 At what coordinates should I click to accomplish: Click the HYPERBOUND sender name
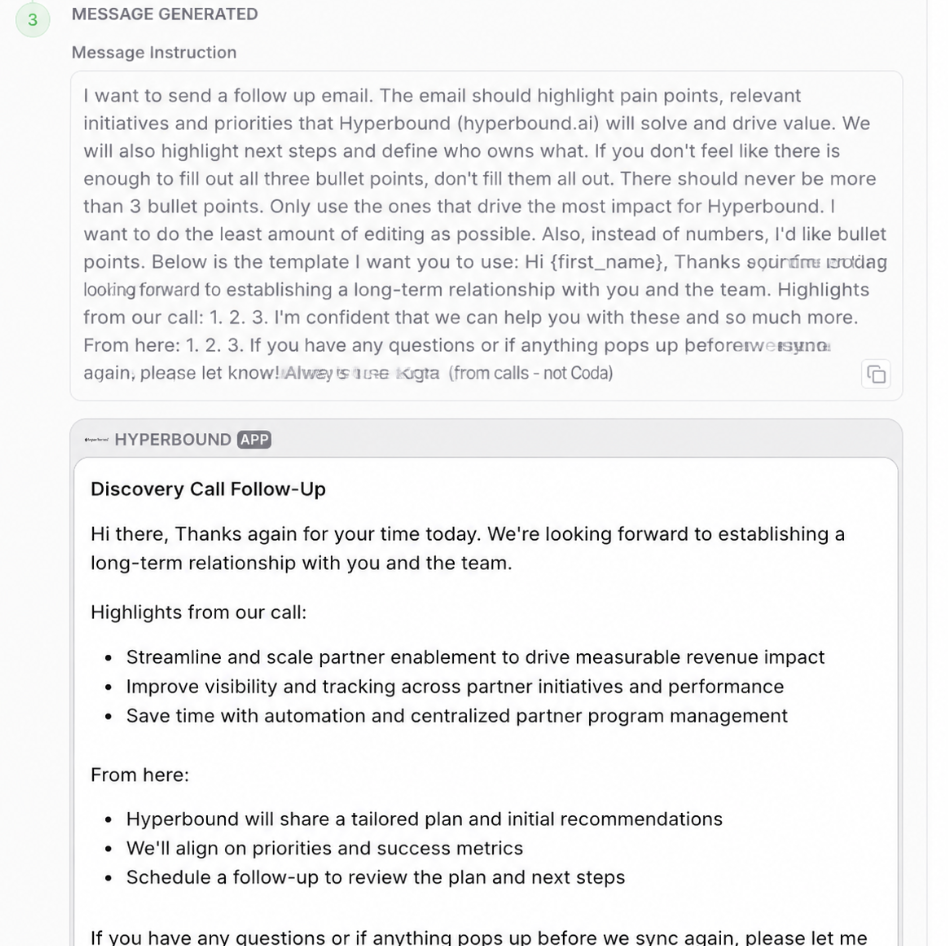pos(173,439)
